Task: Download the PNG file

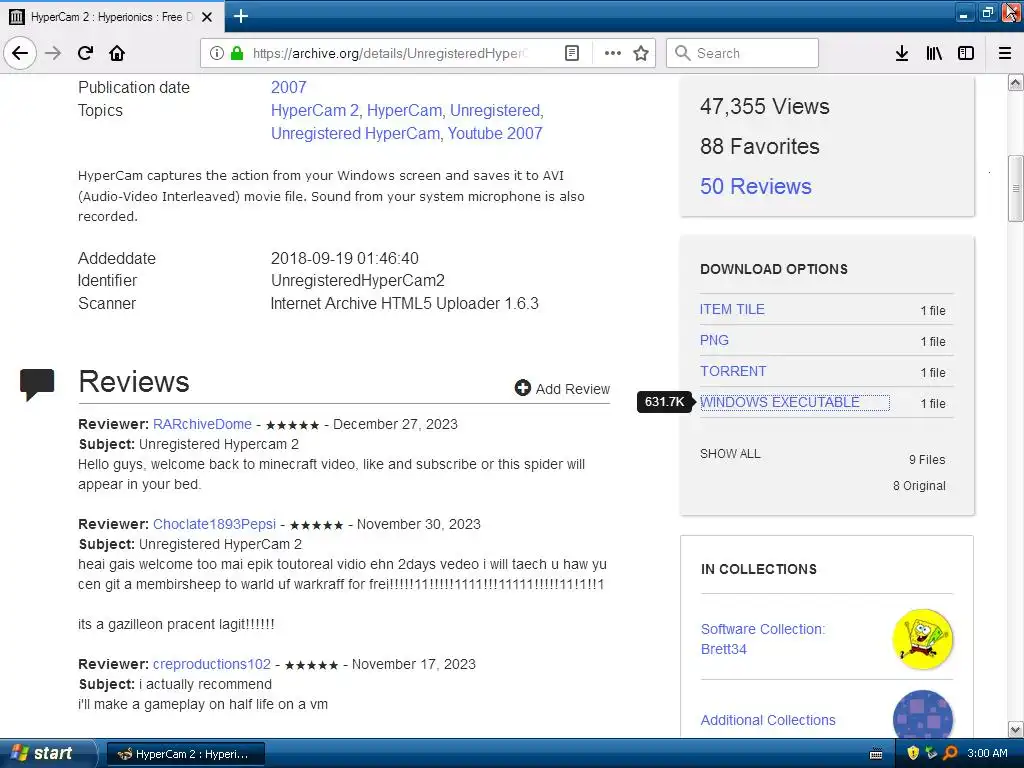Action: 714,340
